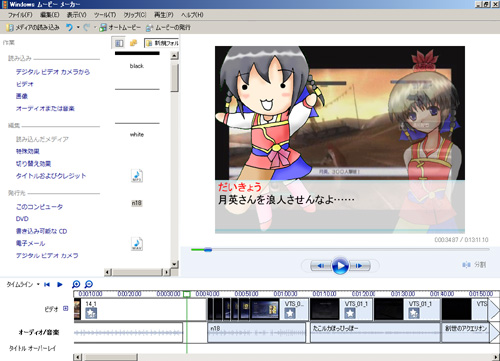Click the preview seek bar thumb

click(x=208, y=249)
